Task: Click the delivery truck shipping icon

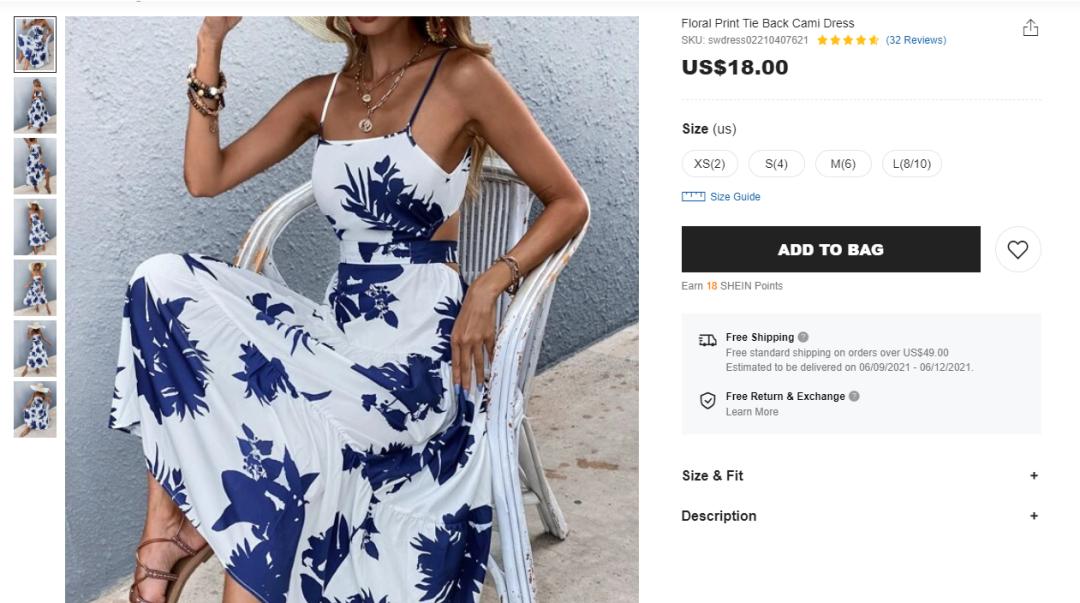Action: point(707,340)
